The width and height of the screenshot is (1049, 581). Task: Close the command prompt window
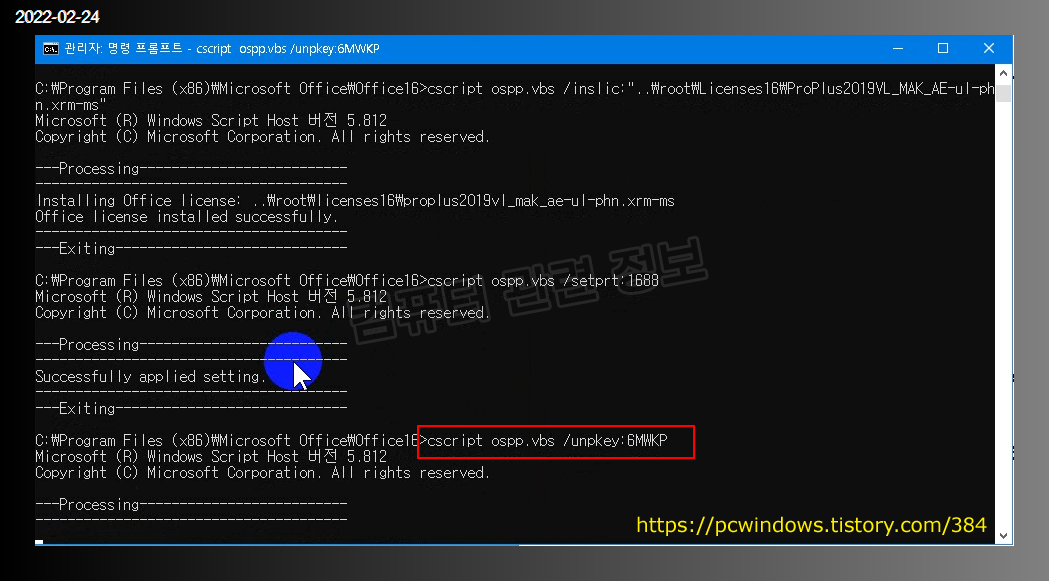(x=989, y=49)
